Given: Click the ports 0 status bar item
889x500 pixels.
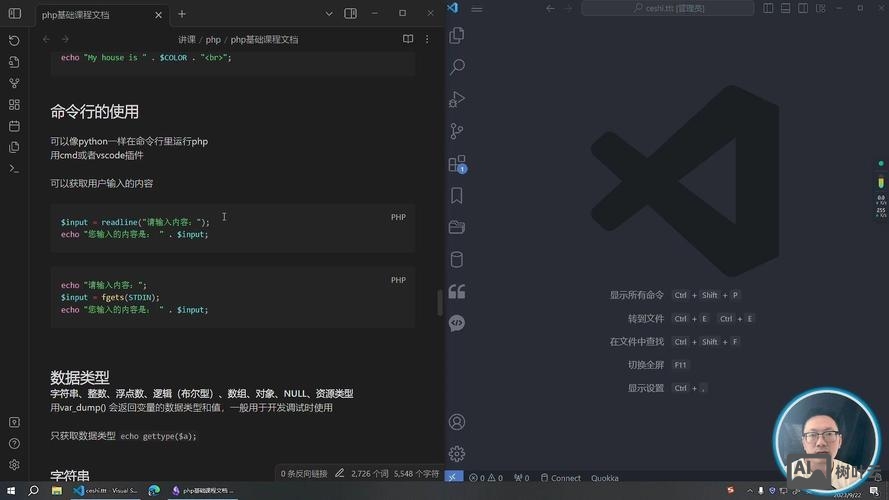Looking at the screenshot, I should point(522,478).
